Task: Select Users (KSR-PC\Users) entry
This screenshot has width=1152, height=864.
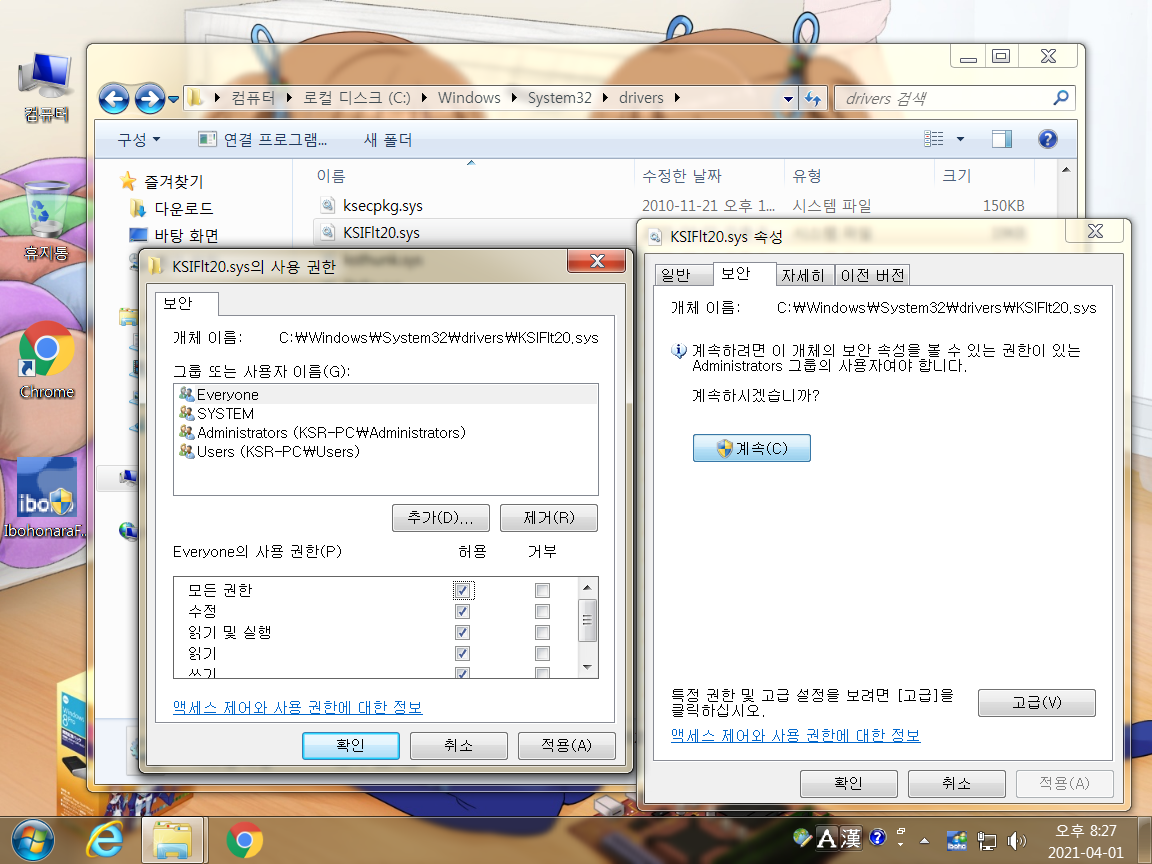Action: click(386, 452)
